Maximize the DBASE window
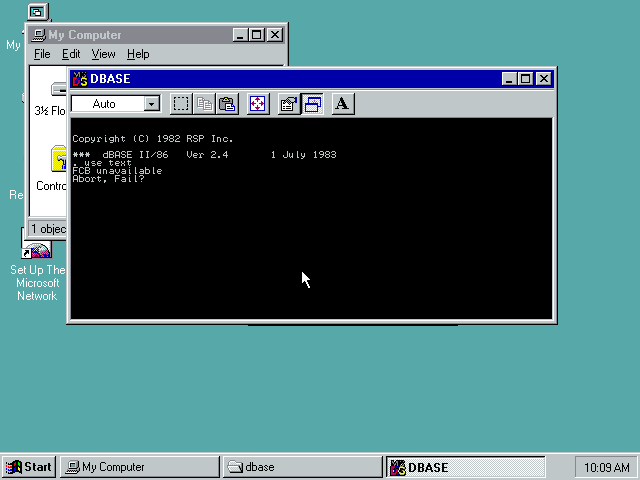The width and height of the screenshot is (640, 480). (x=525, y=79)
